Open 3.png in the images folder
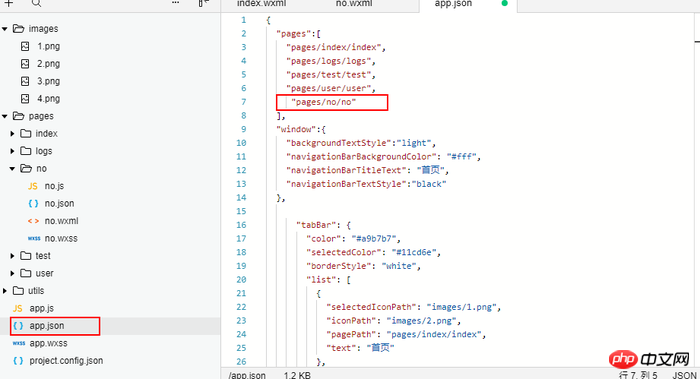The image size is (700, 379). point(48,81)
